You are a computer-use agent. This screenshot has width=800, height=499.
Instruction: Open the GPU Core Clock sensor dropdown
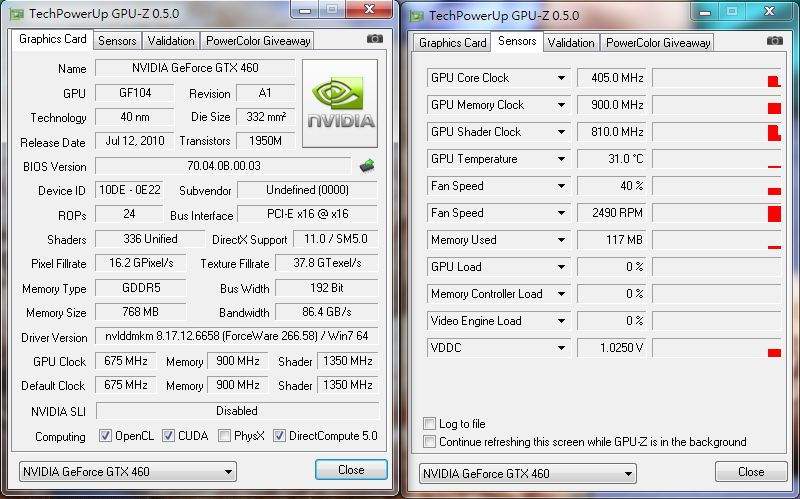(561, 78)
